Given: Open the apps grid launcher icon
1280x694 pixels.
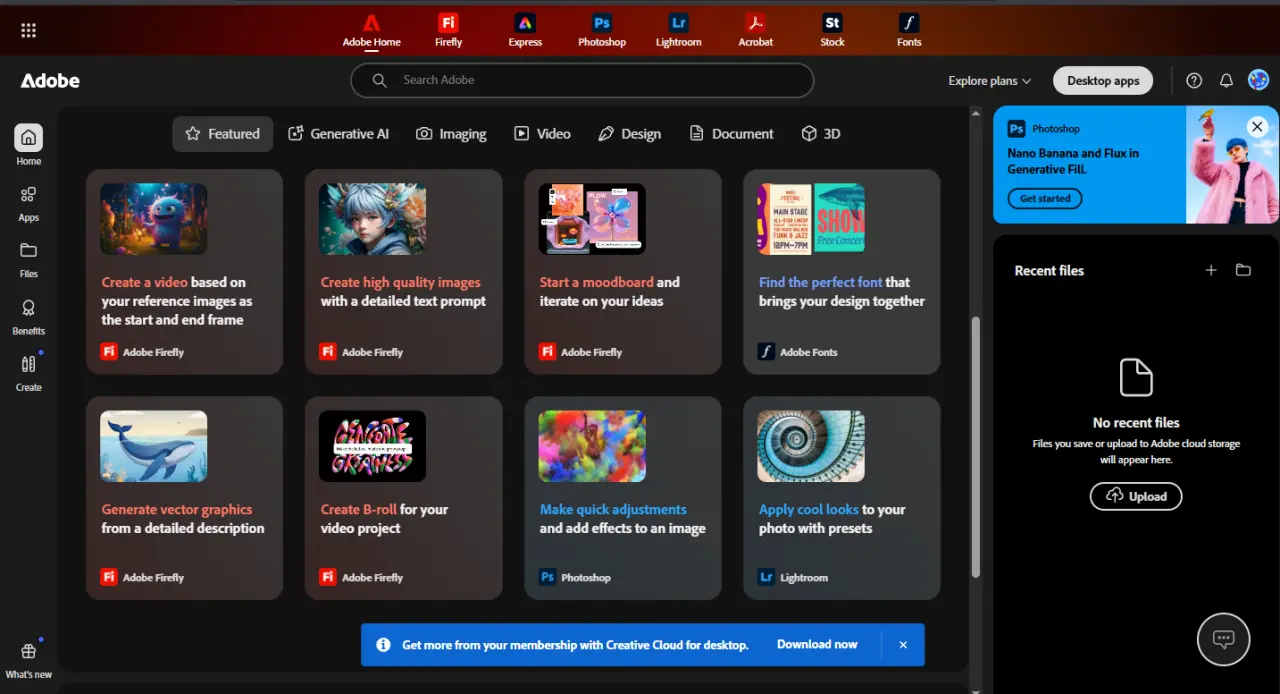Looking at the screenshot, I should coord(28,30).
